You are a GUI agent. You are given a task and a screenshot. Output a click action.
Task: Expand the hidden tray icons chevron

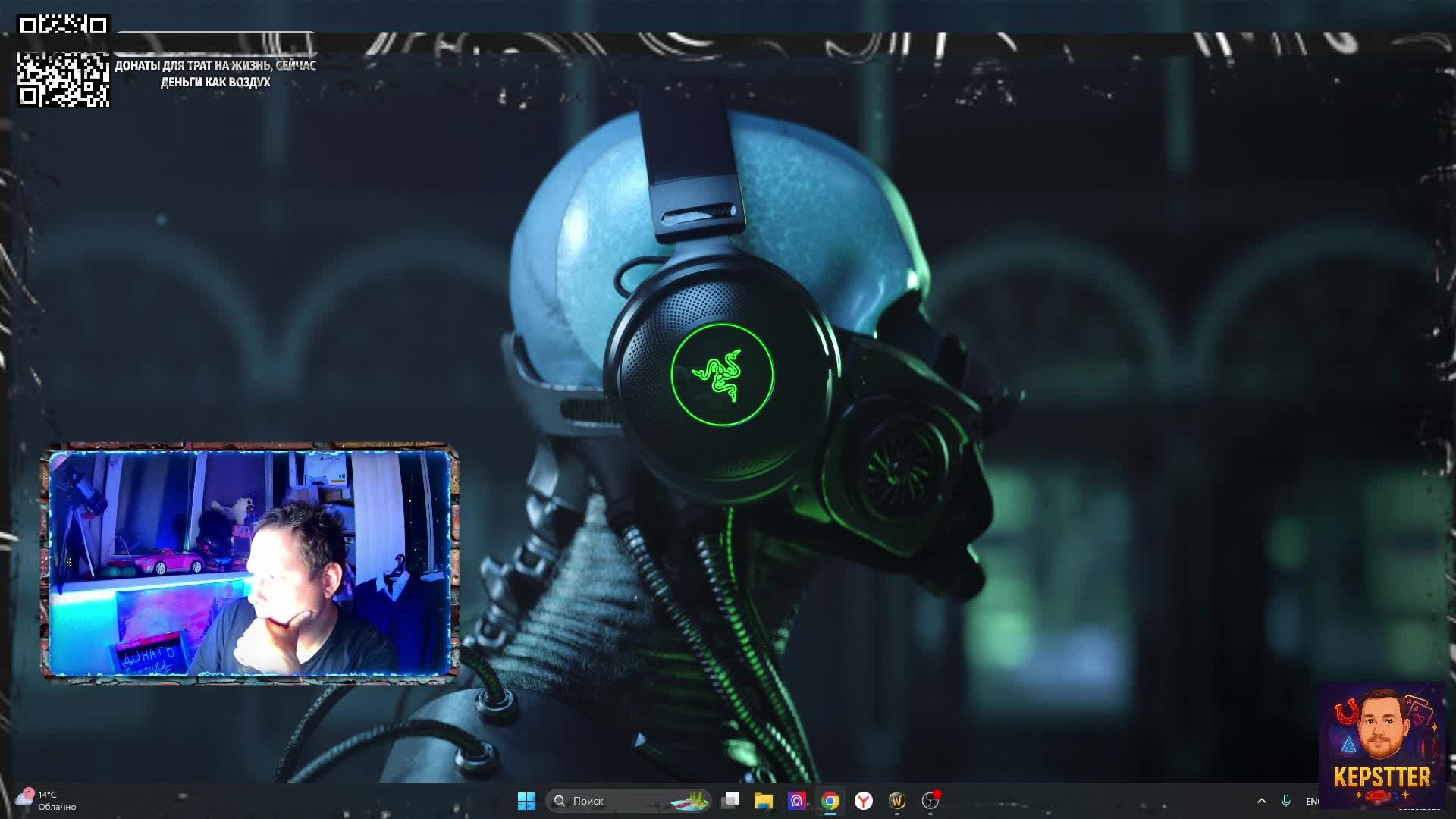pyautogui.click(x=1262, y=801)
